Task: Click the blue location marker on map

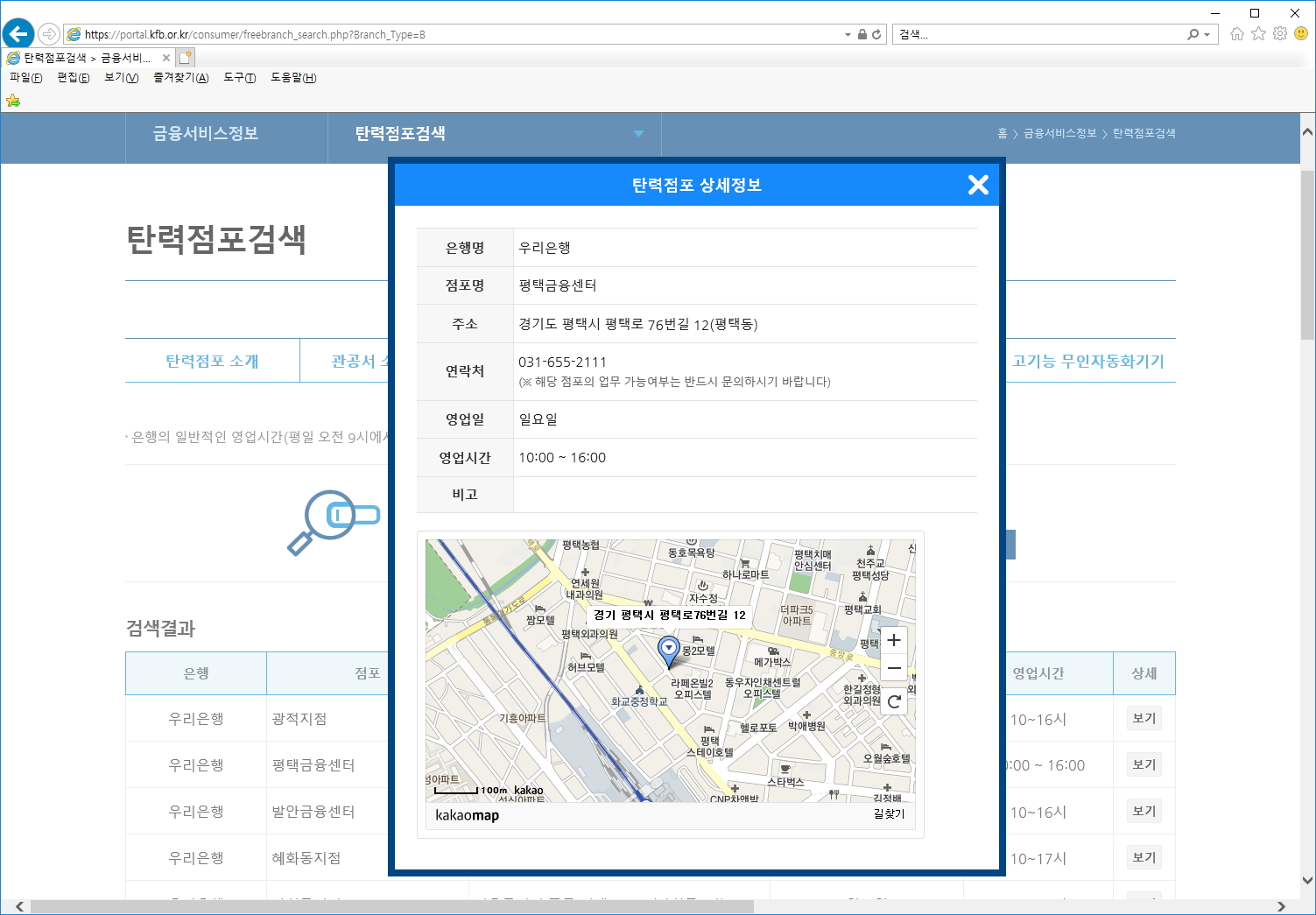Action: coord(669,649)
